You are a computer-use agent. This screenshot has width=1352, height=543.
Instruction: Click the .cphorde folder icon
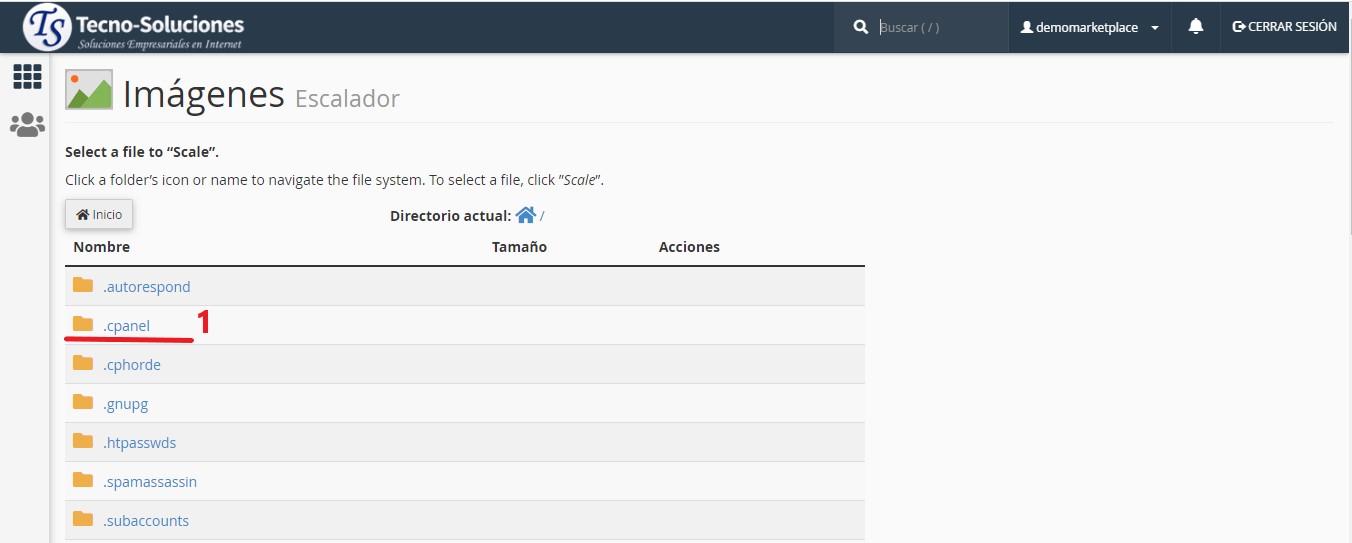point(83,364)
